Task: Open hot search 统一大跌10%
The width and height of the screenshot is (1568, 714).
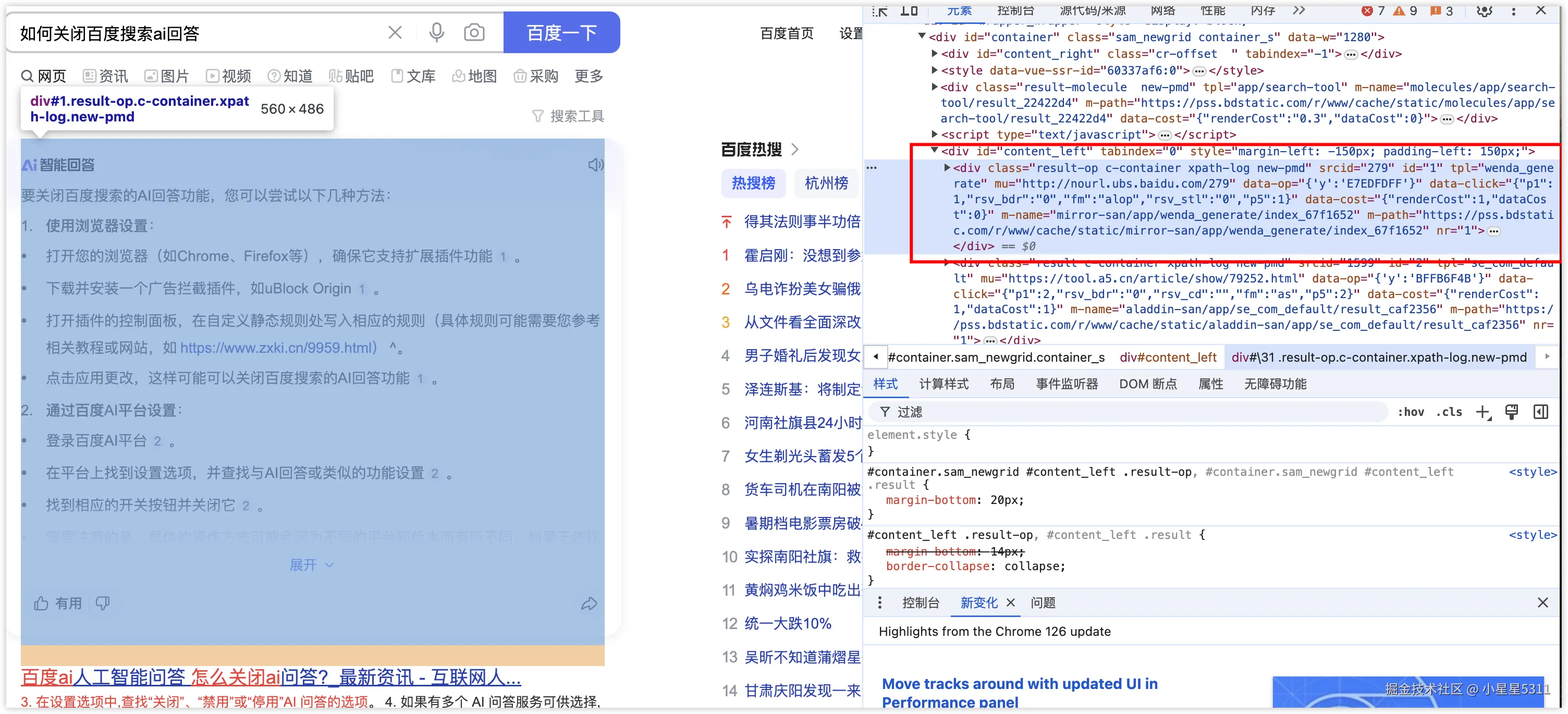Action: coord(788,623)
